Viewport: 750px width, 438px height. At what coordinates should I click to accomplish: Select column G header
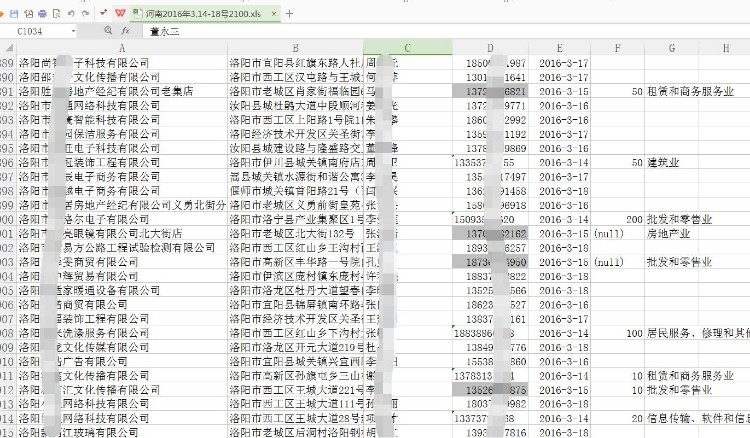point(672,48)
